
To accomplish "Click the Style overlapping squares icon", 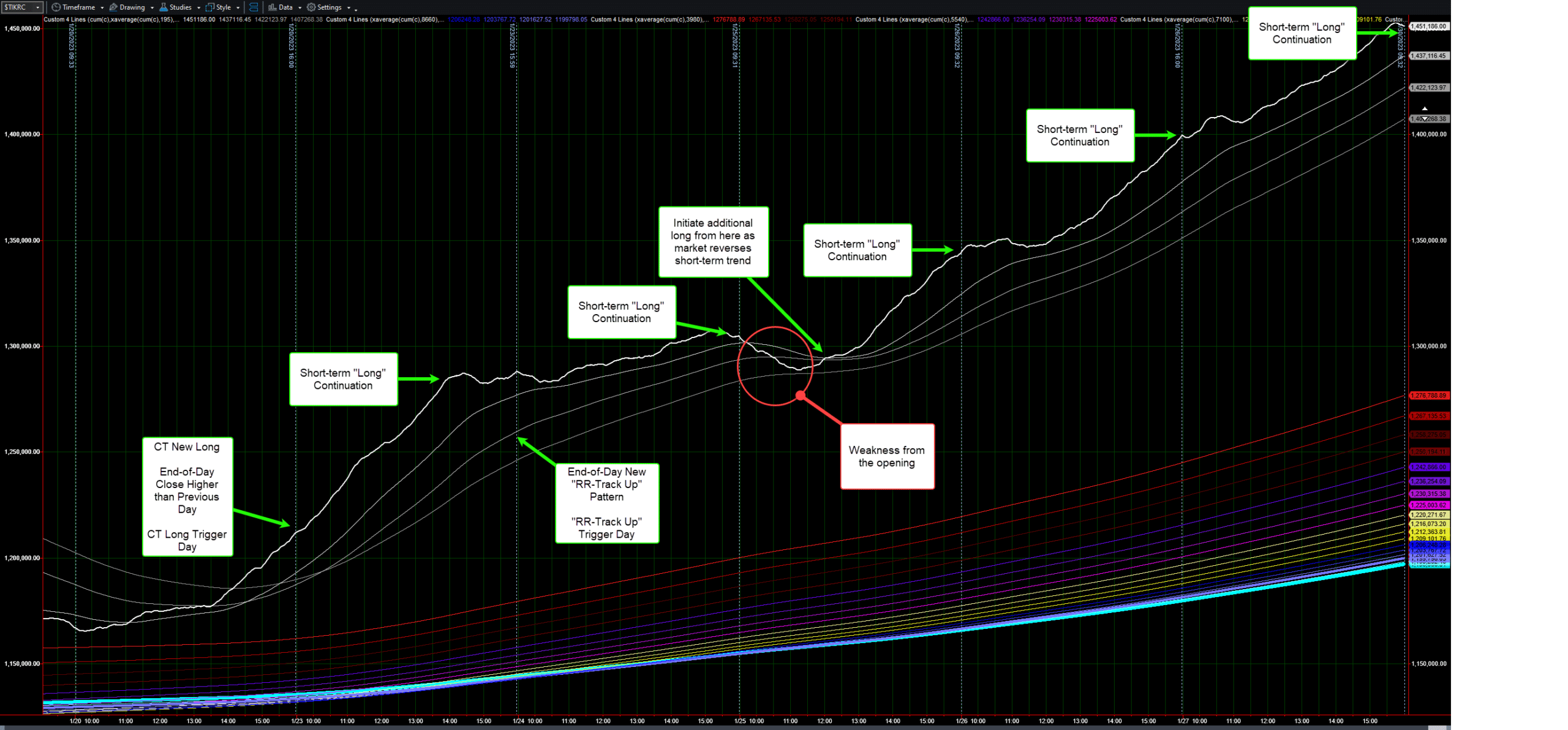I will [x=210, y=7].
